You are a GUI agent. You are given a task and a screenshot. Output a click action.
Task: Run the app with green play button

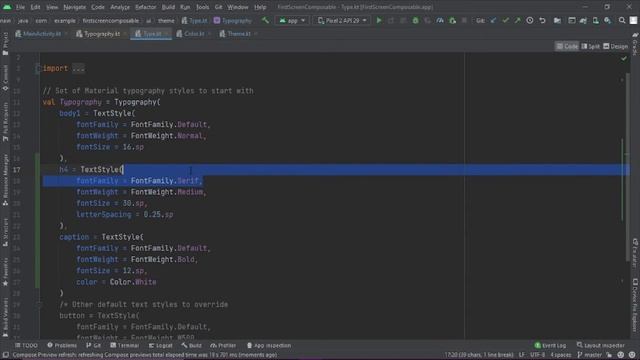point(379,20)
